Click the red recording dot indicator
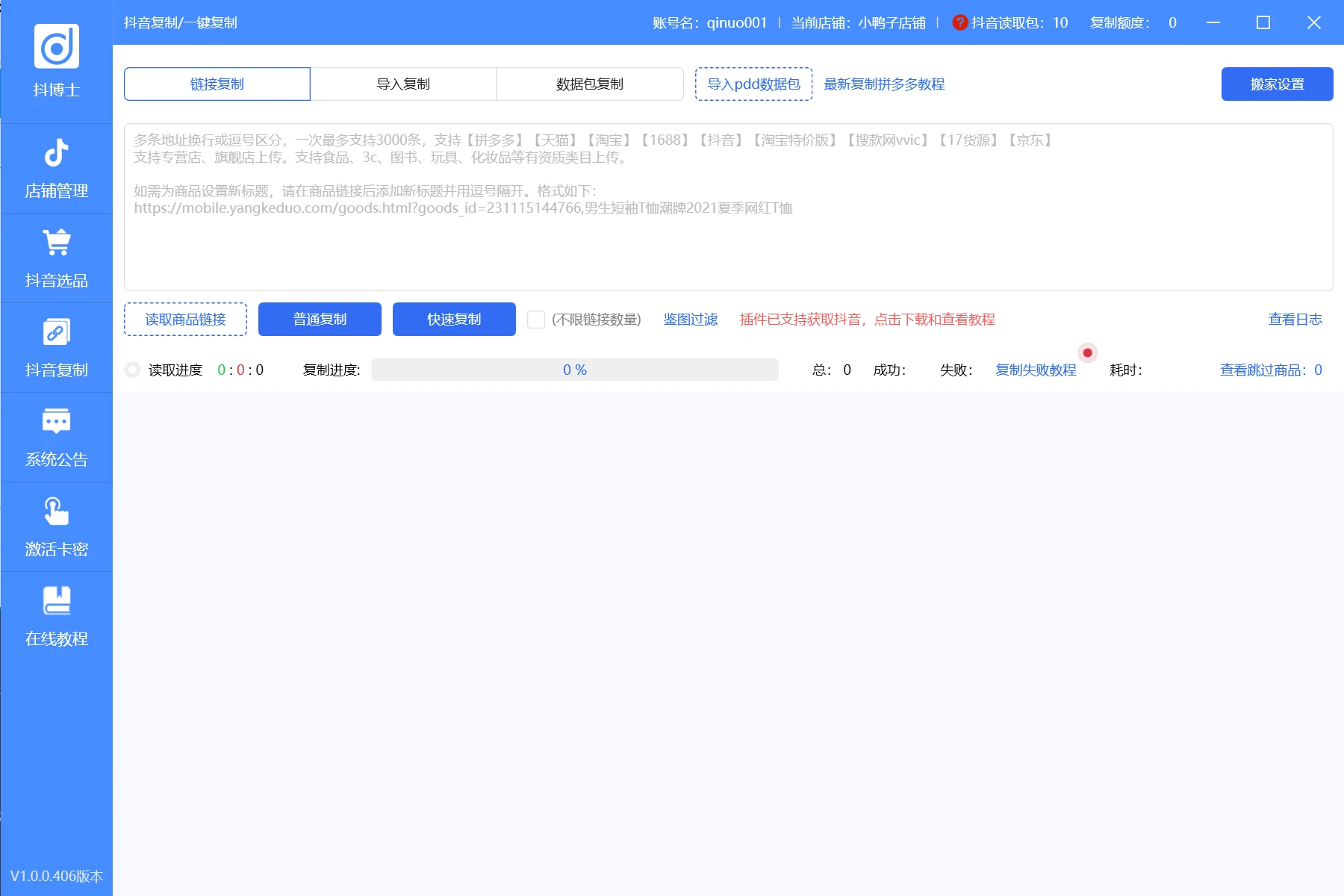 [1088, 352]
